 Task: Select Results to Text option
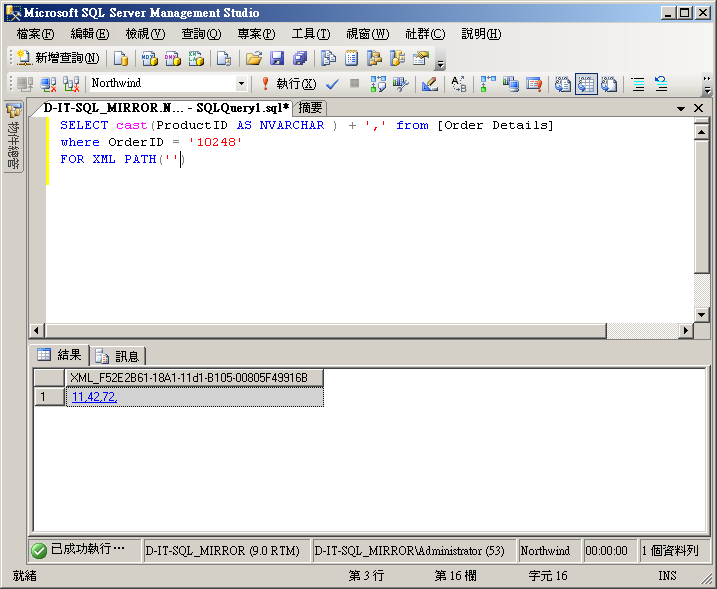click(563, 84)
